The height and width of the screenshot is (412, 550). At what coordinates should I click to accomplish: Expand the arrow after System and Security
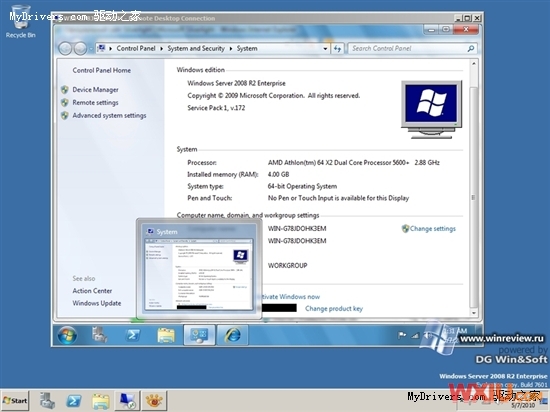click(231, 48)
